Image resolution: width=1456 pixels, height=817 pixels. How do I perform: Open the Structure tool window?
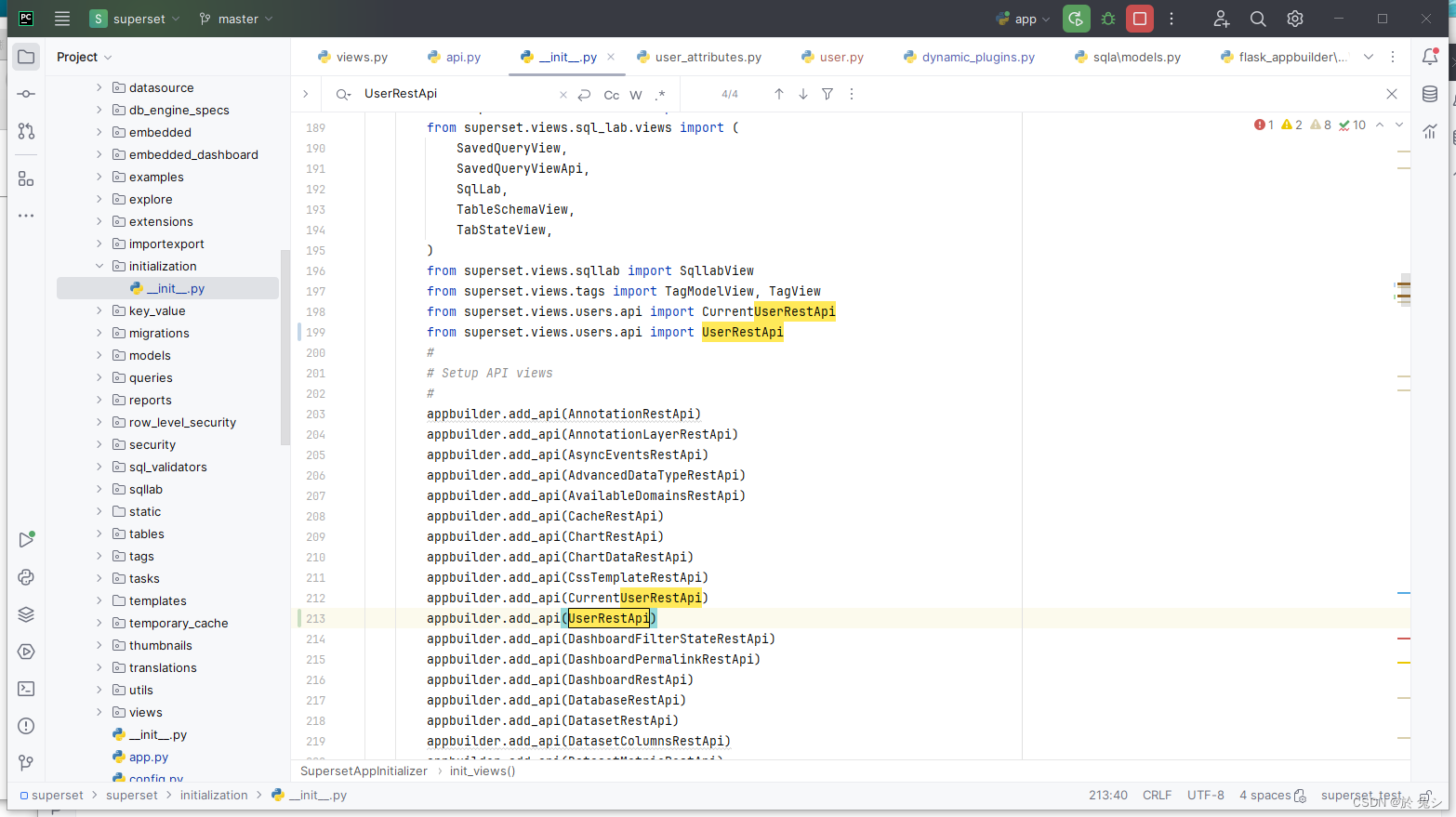click(x=26, y=178)
